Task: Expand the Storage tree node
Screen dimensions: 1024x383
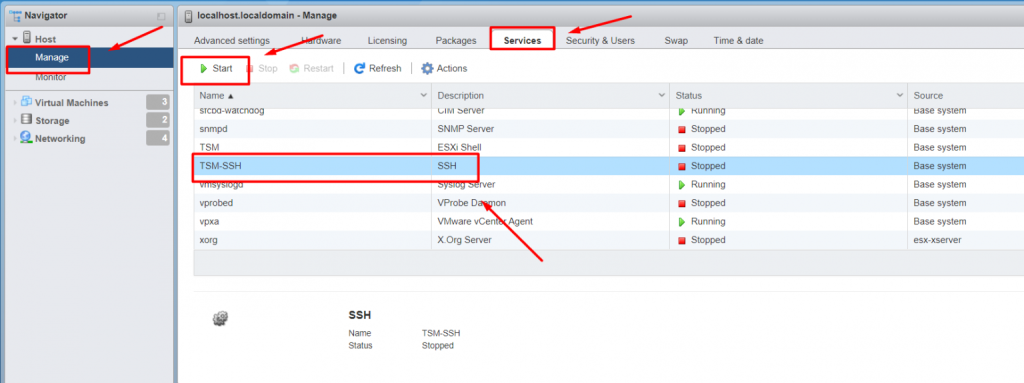Action: (16, 121)
